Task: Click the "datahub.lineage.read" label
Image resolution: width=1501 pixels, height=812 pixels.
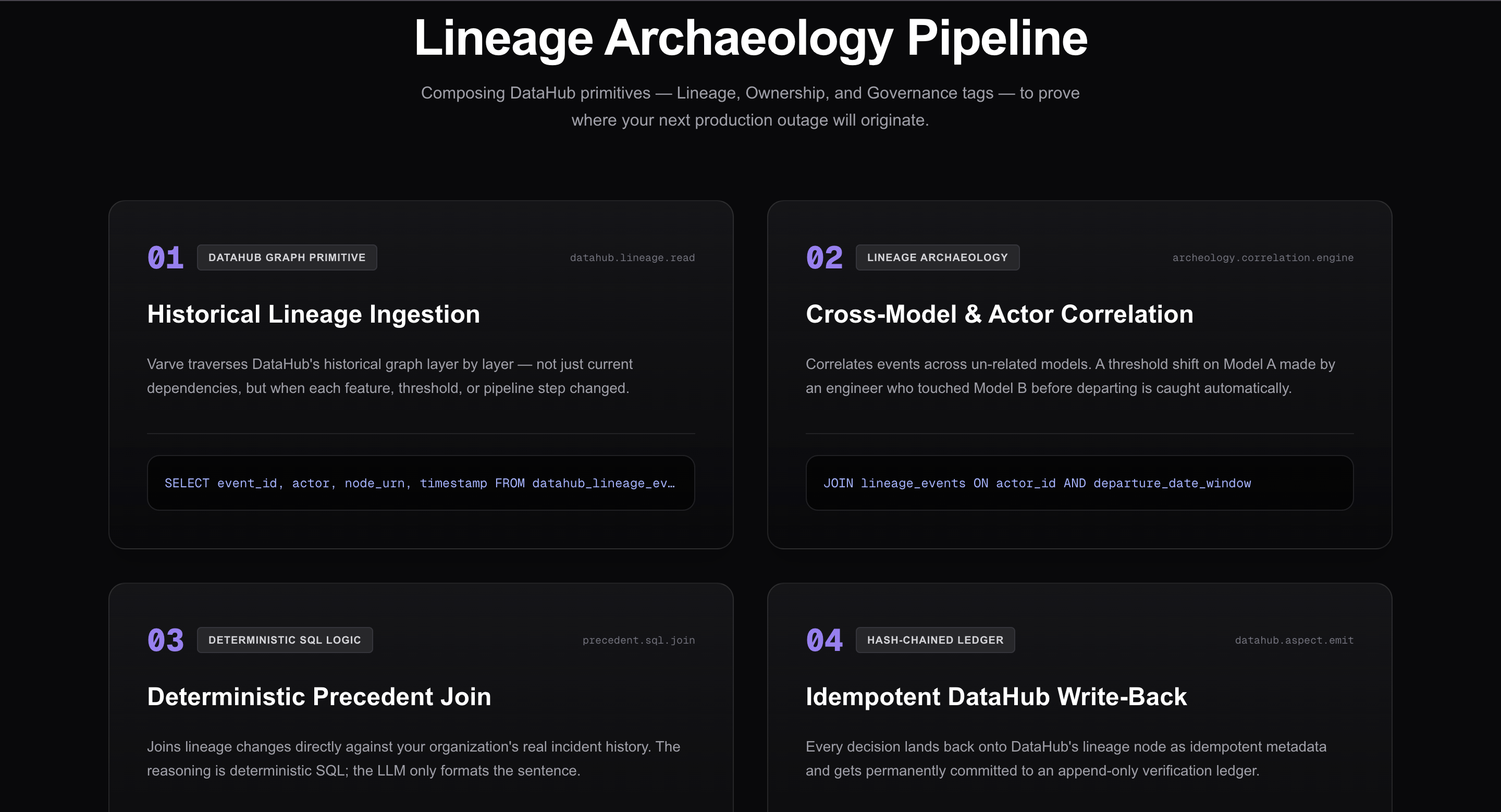Action: click(x=632, y=257)
